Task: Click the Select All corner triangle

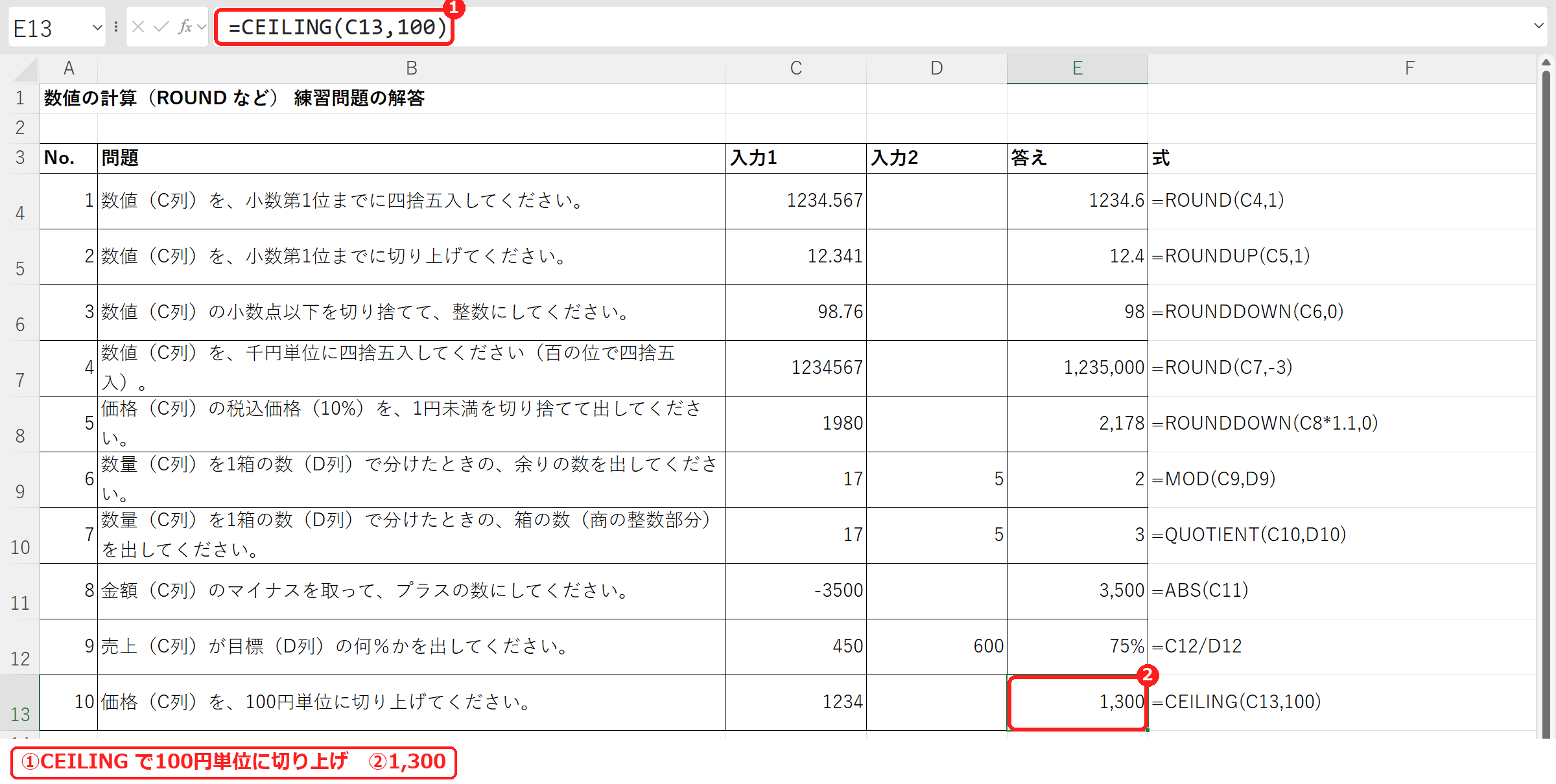Action: (26, 69)
